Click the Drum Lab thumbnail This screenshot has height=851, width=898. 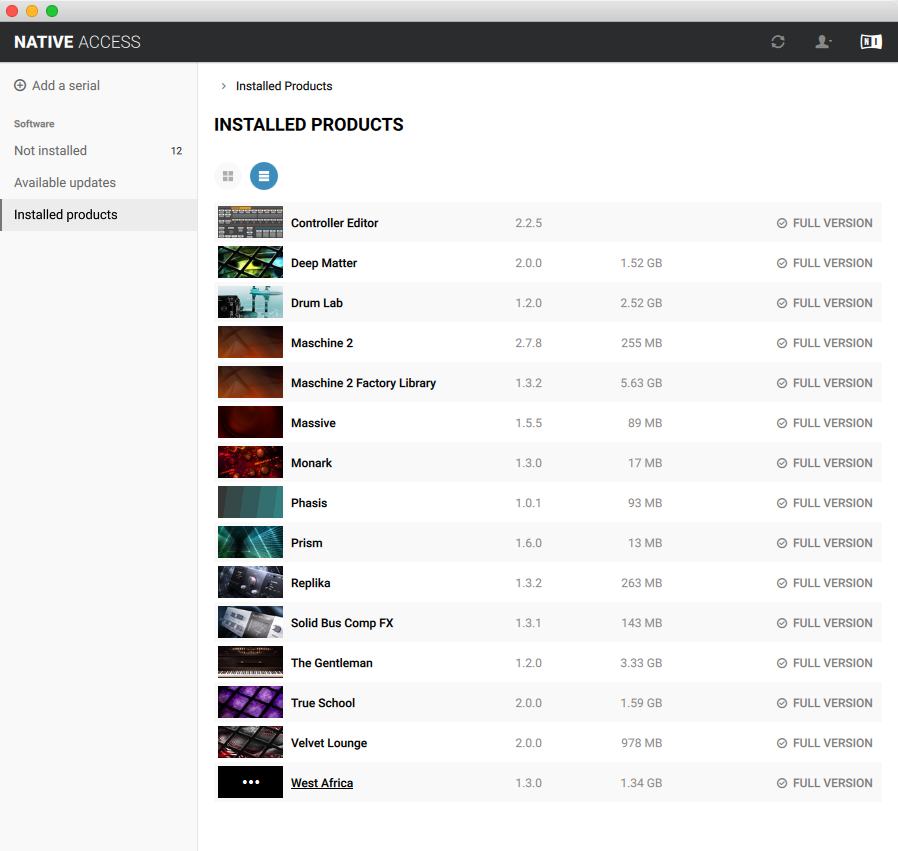click(x=250, y=302)
